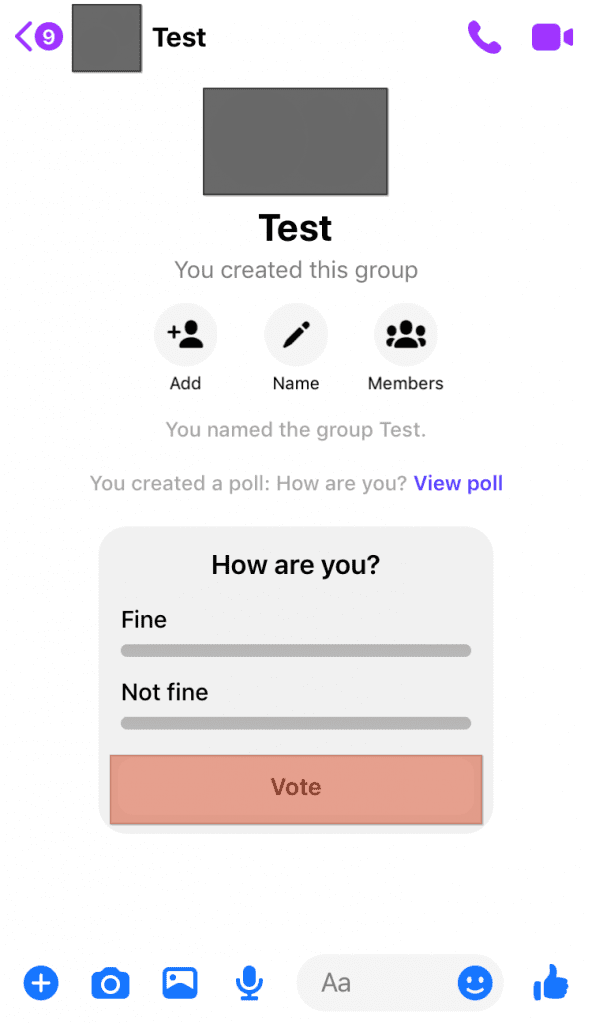Select the Not fine poll option
This screenshot has height=1024, width=592.
164,692
